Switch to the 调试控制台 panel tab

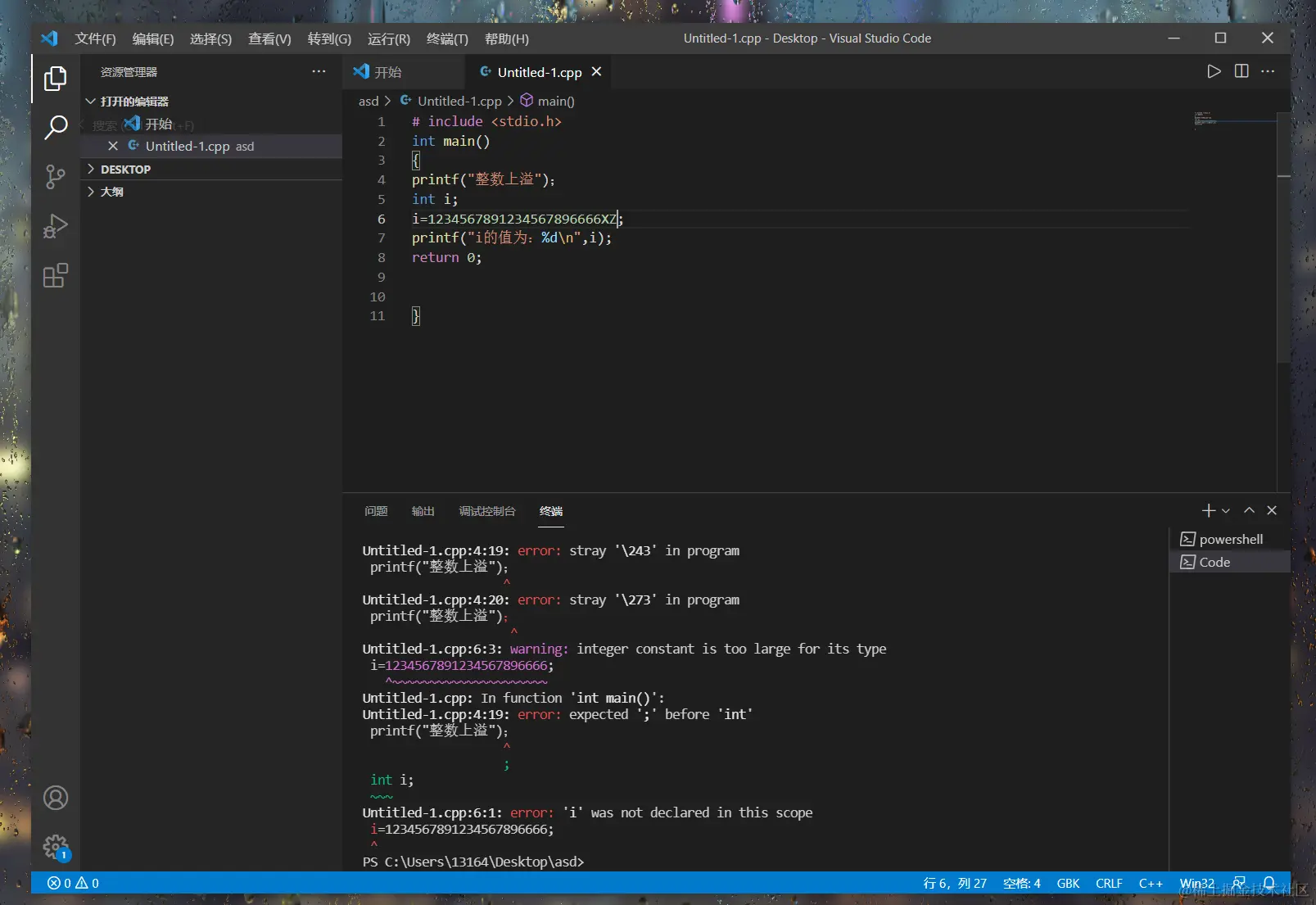click(x=487, y=511)
